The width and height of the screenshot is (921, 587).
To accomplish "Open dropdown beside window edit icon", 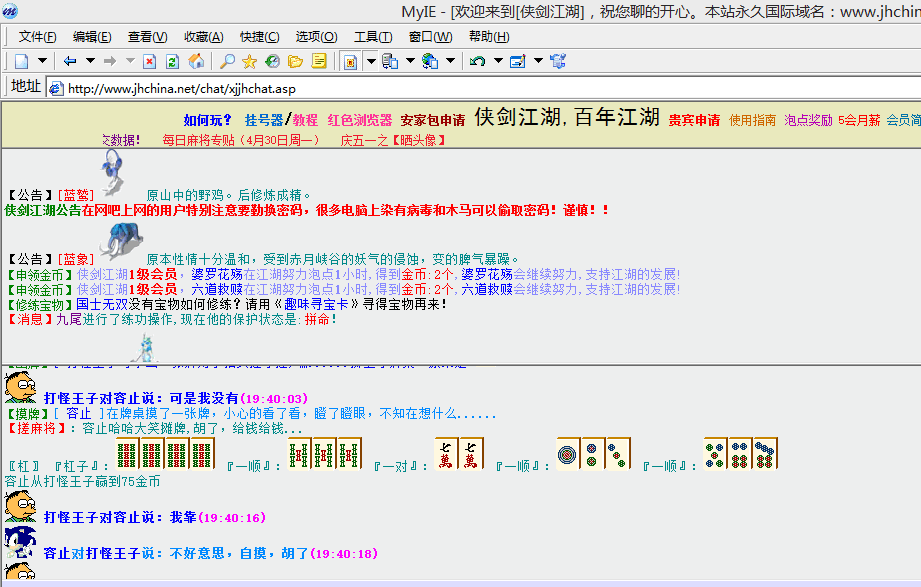I will 539,61.
